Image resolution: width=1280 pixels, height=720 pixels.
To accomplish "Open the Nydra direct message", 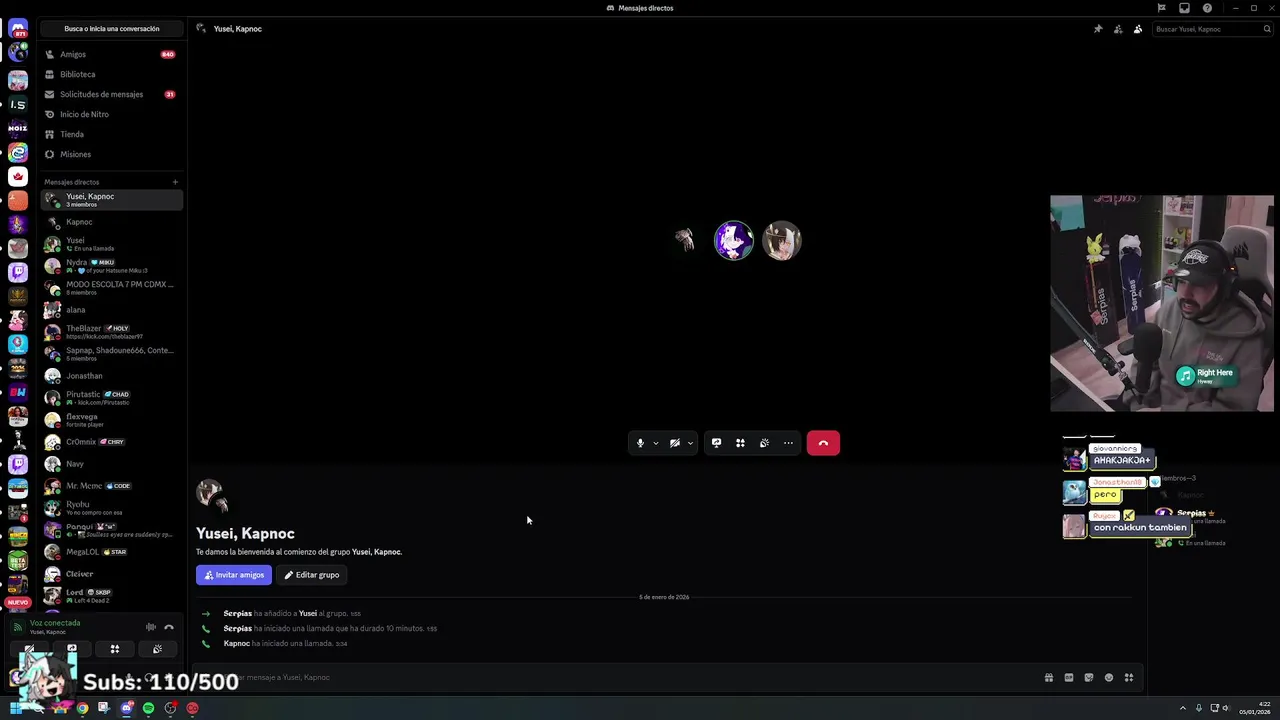I will (x=111, y=266).
